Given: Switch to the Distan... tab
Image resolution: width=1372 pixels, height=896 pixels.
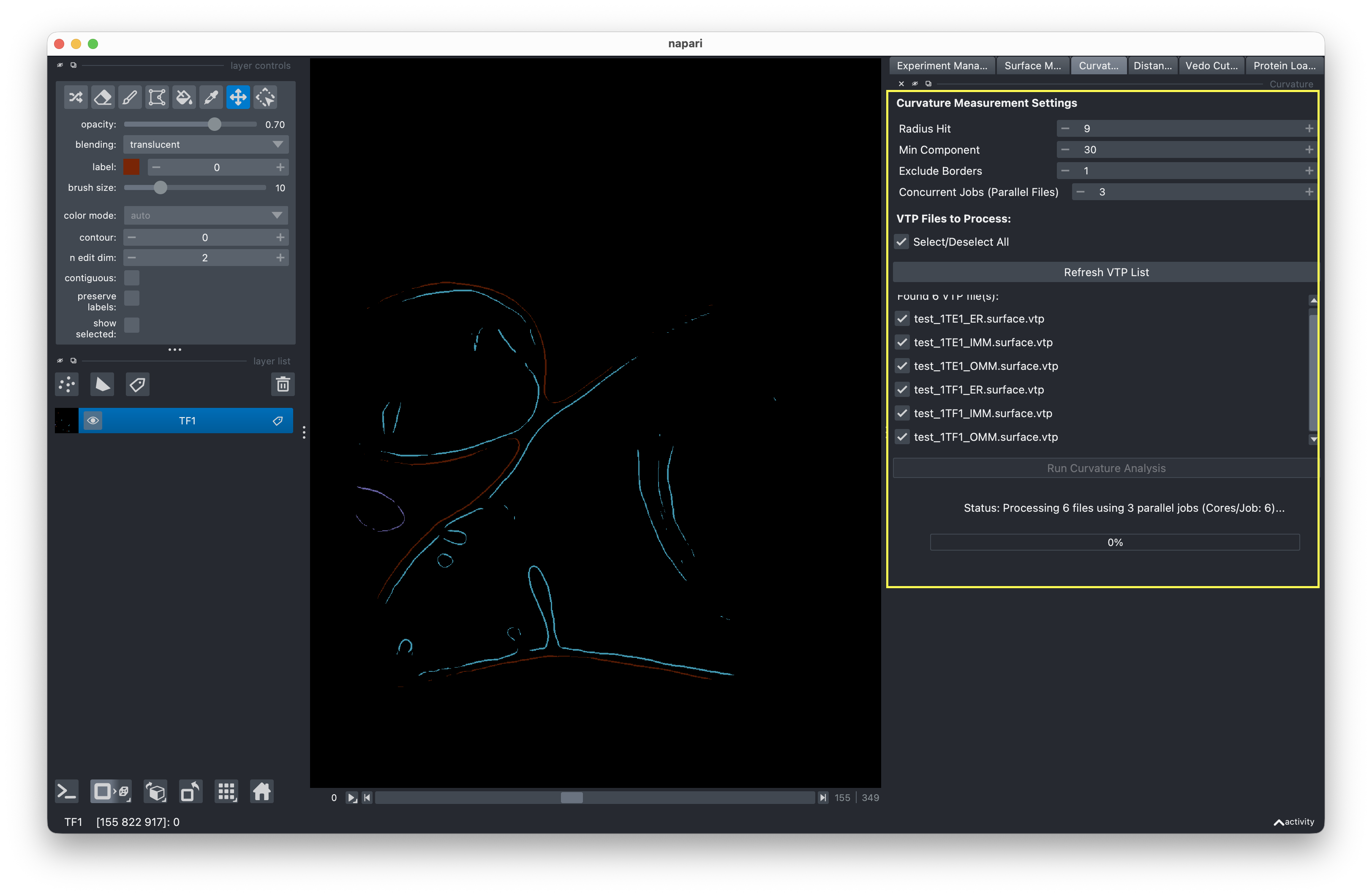Looking at the screenshot, I should point(1152,66).
